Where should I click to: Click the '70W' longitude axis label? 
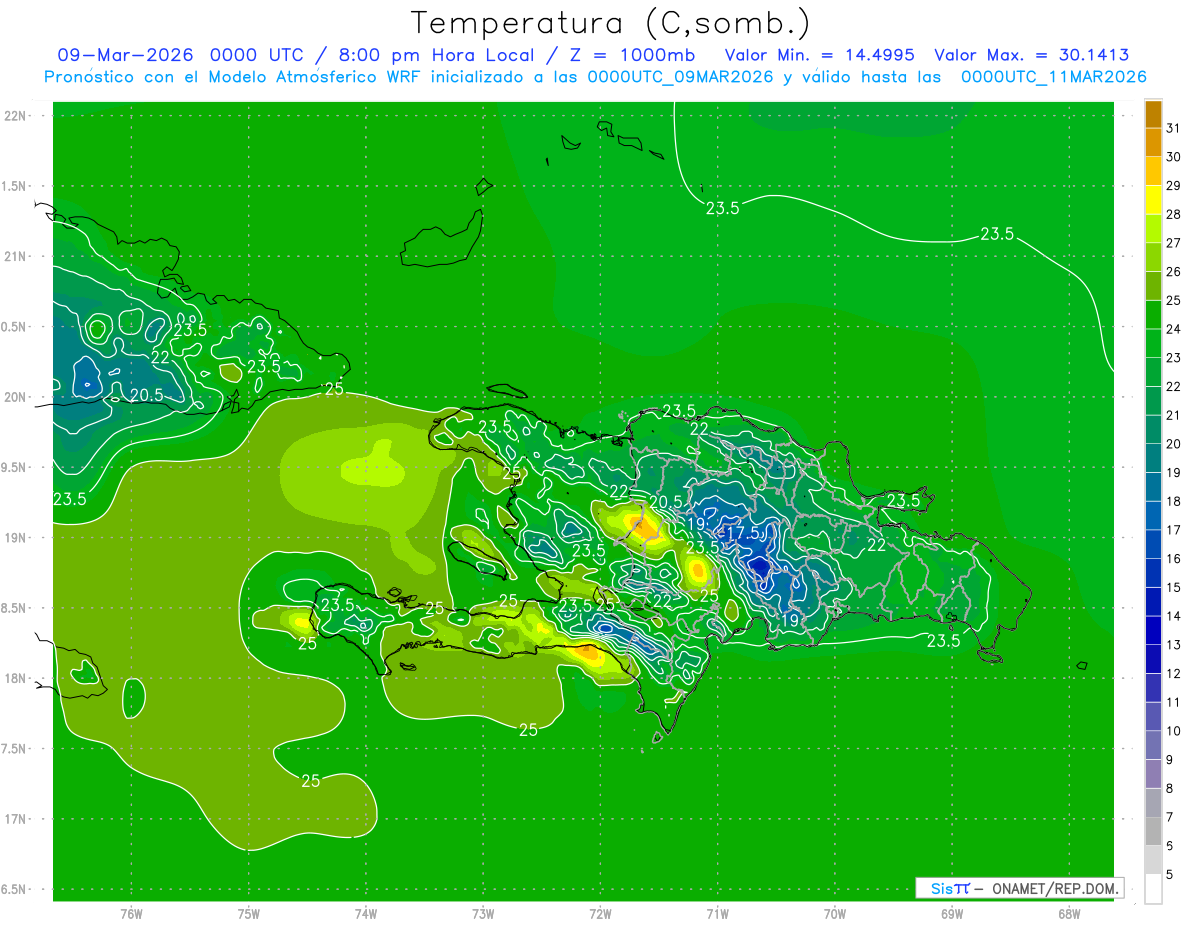click(835, 914)
